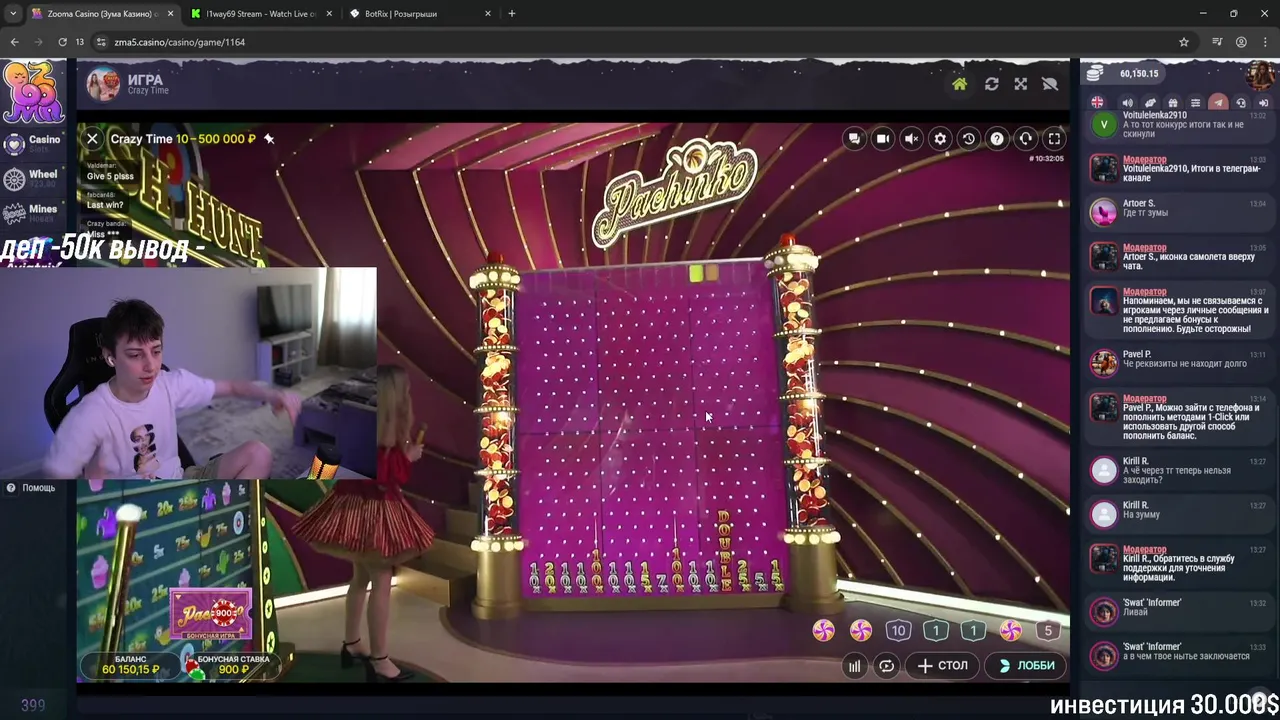Toggle autoplay loop icon
This screenshot has height=720, width=1280.
(x=887, y=666)
